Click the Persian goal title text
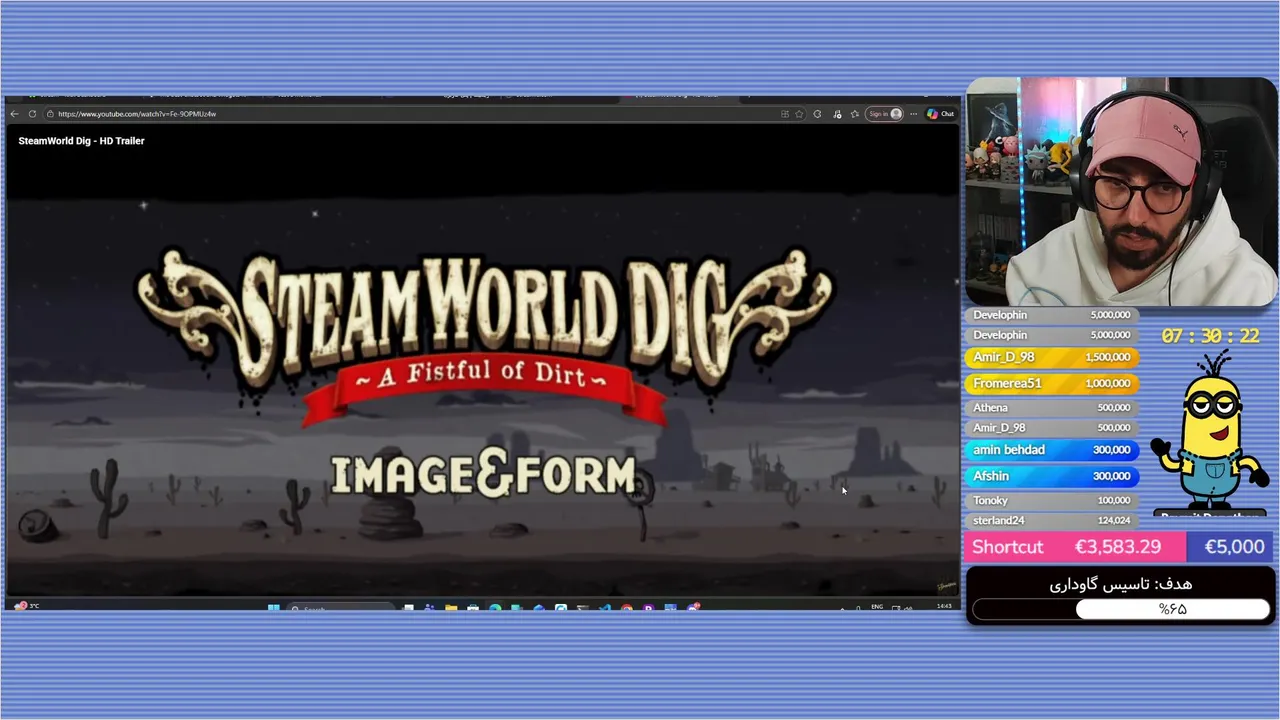 [1121, 584]
